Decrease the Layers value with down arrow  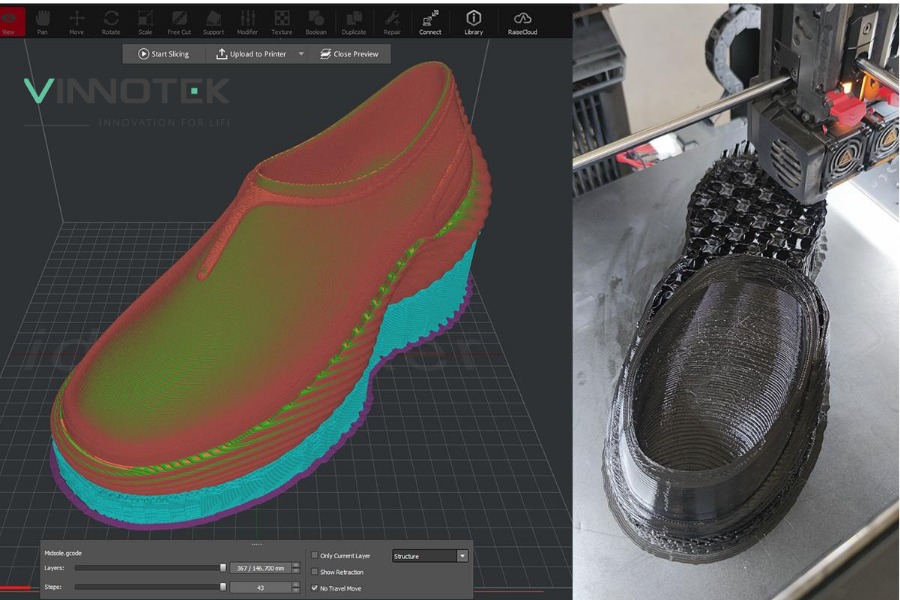[296, 571]
